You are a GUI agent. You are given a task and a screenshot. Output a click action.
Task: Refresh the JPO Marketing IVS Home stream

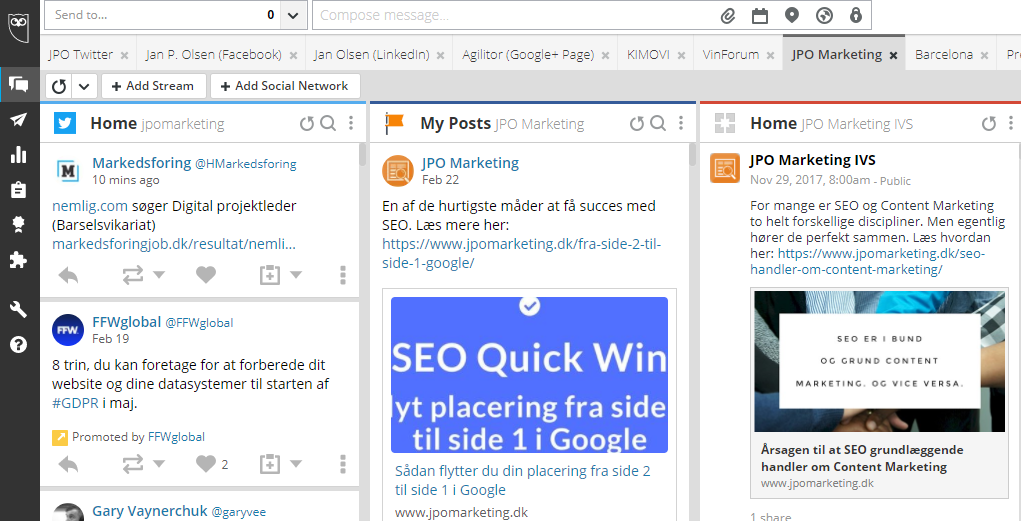point(988,123)
